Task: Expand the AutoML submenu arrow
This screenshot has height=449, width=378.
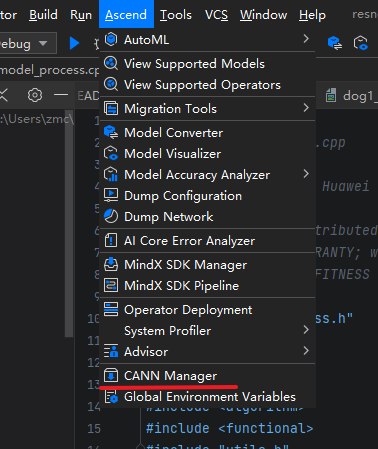Action: [x=306, y=39]
